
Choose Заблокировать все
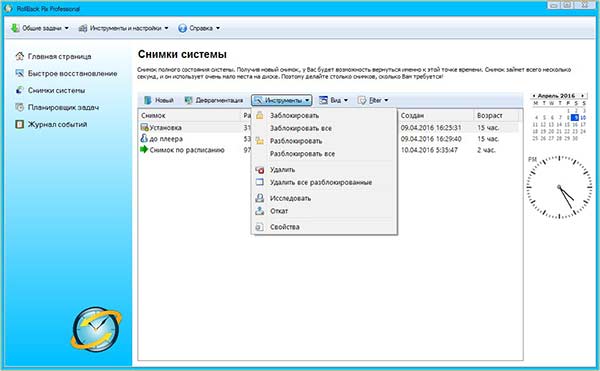pos(324,128)
